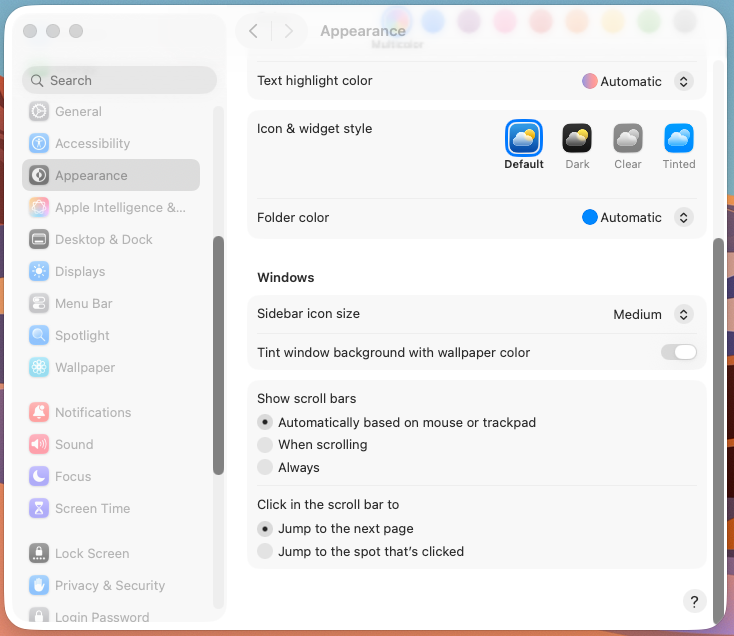Image resolution: width=734 pixels, height=636 pixels.
Task: Open Desktop & Dock settings
Action: 103,240
